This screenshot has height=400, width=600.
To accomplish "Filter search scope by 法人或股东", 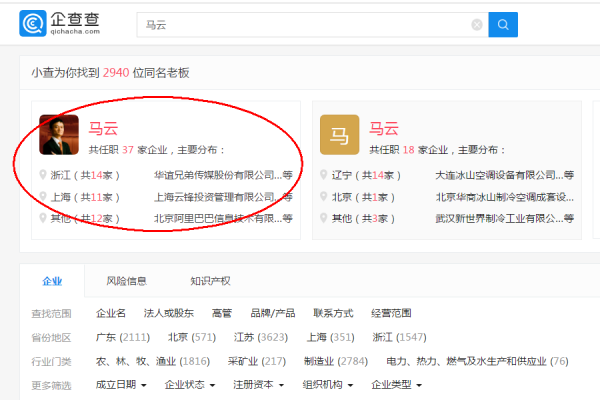I will (169, 313).
